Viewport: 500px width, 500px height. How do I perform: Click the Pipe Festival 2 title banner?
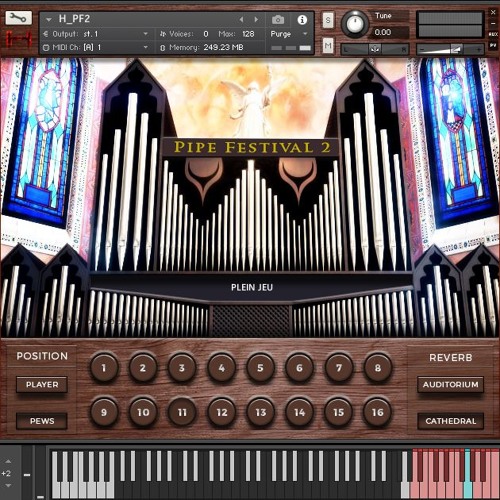[252, 147]
